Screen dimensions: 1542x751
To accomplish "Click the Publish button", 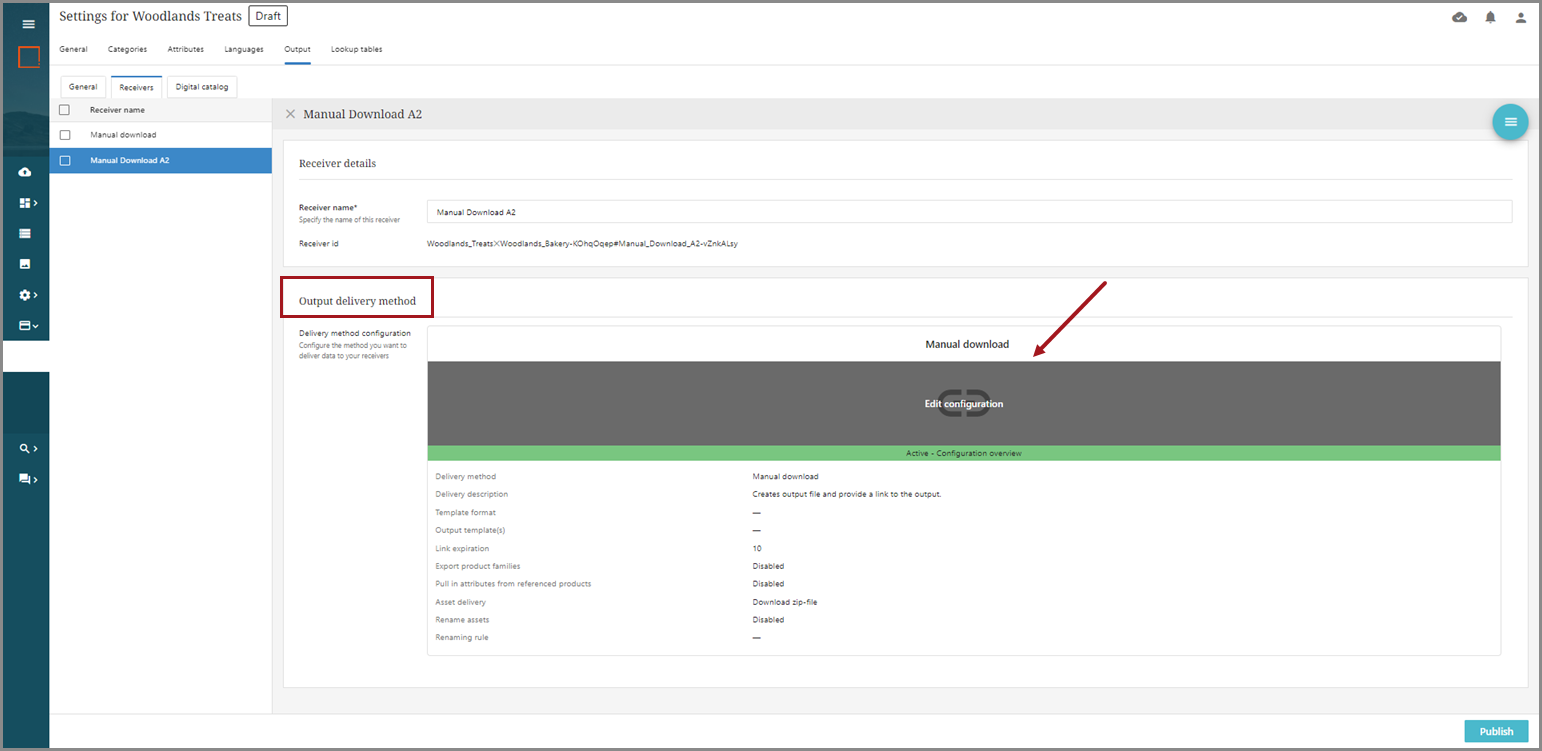I will 1496,731.
